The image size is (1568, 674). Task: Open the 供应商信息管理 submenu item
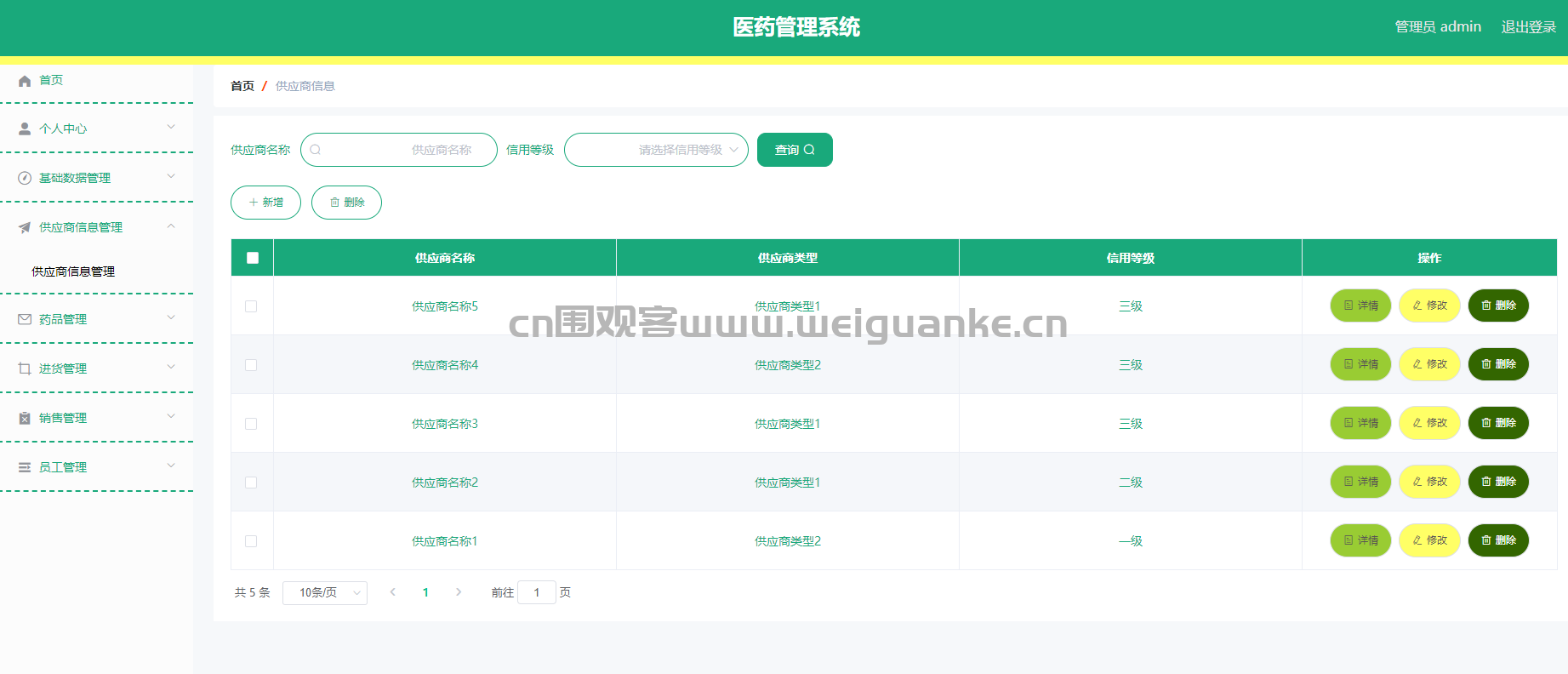73,271
